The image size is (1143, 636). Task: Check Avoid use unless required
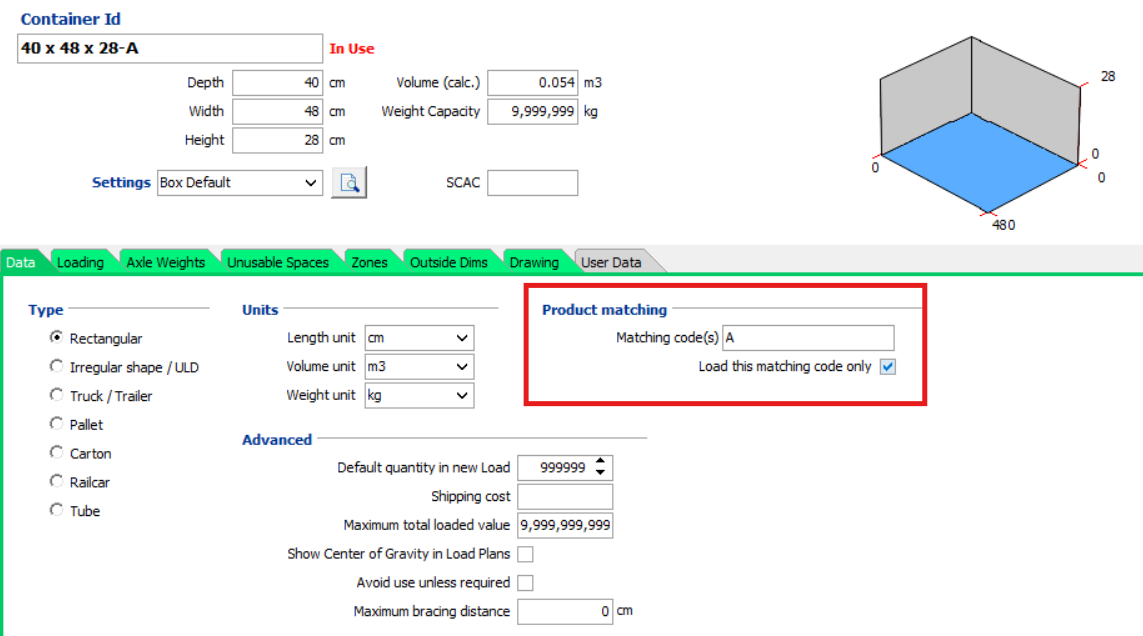click(x=525, y=582)
